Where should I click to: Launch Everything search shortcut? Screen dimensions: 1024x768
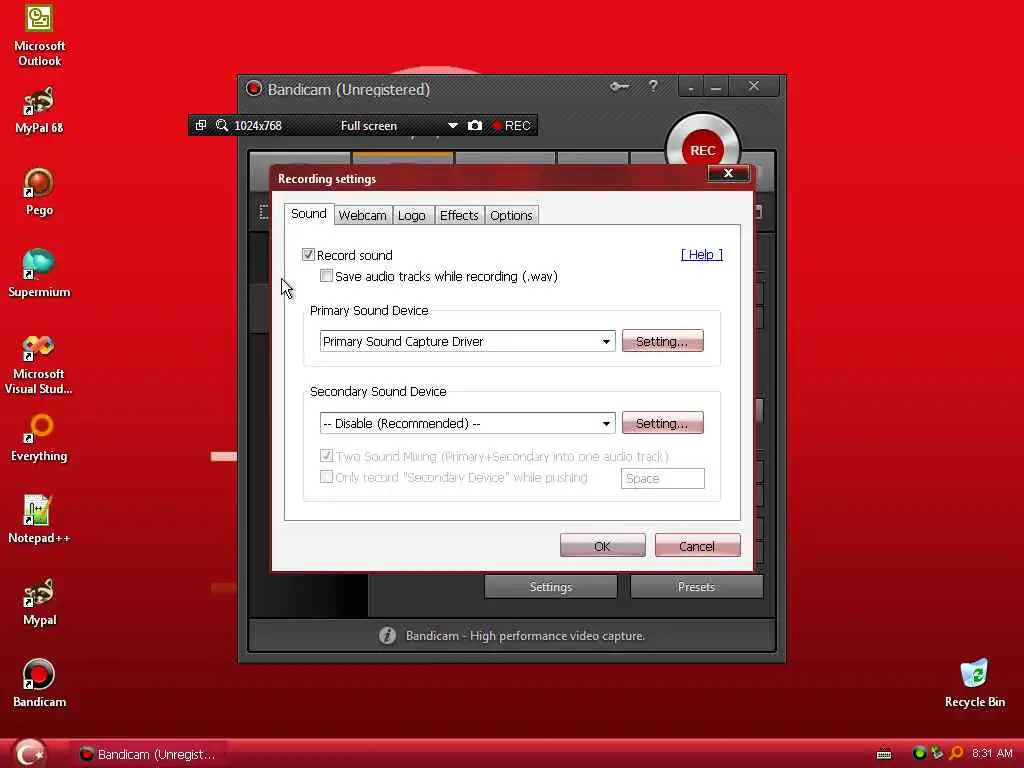pos(39,438)
